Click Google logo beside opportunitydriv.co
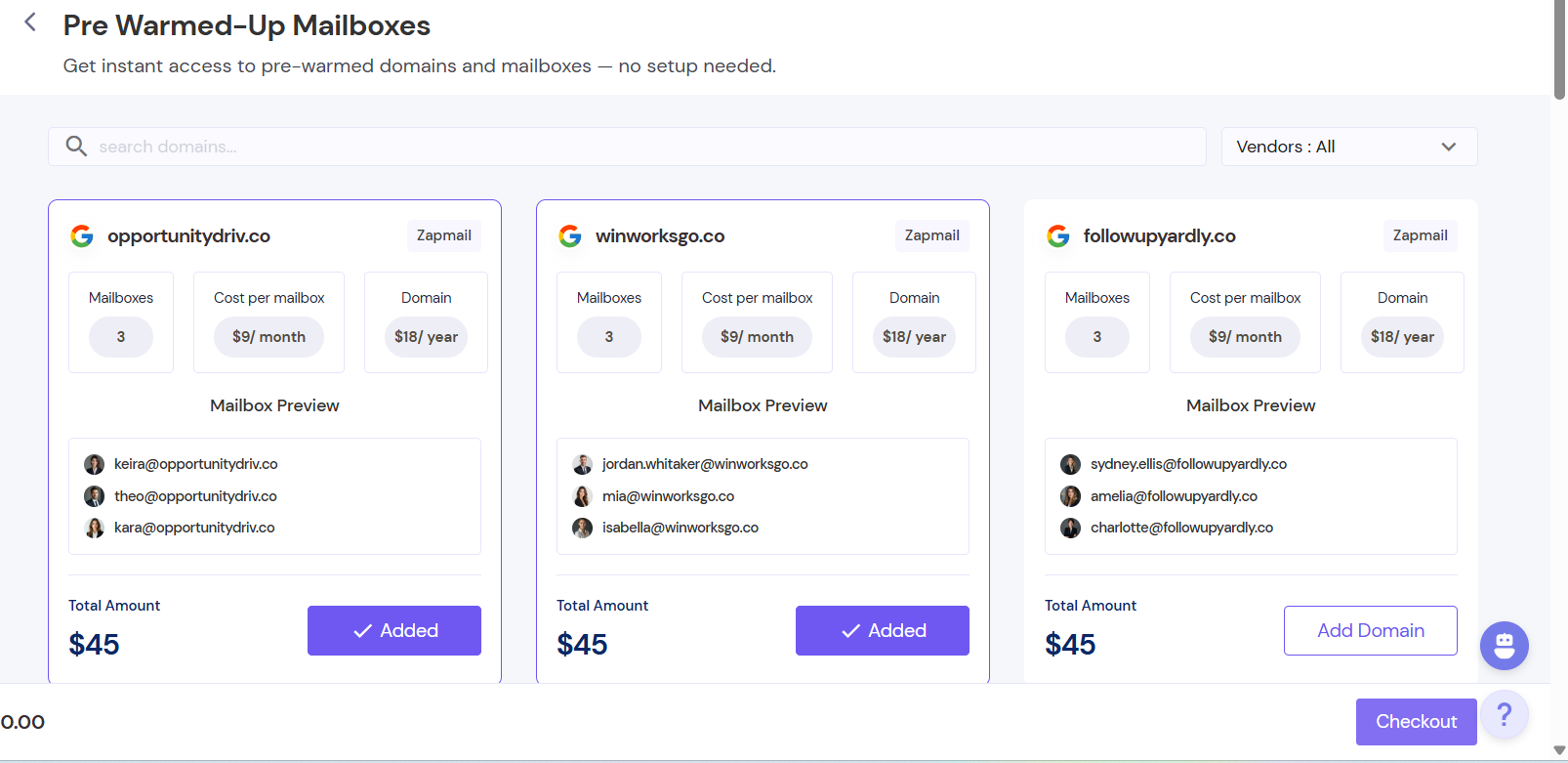 (x=82, y=235)
